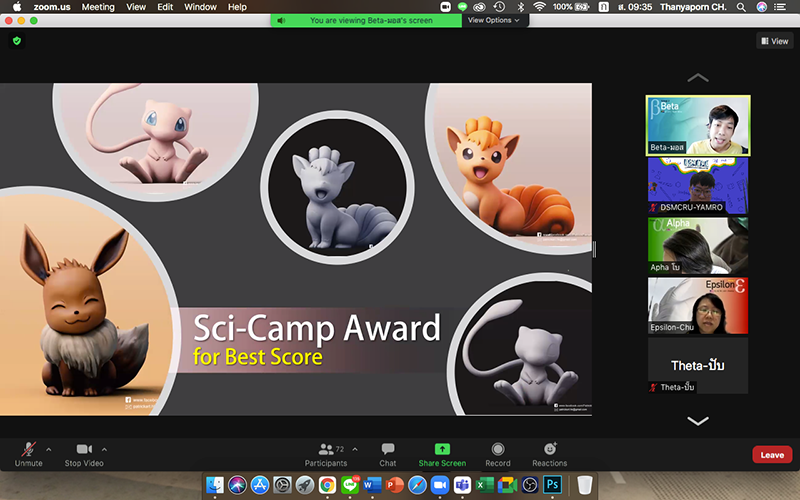Open Microsoft Word from the Dock
Viewport: 800px width, 500px height.
[372, 485]
